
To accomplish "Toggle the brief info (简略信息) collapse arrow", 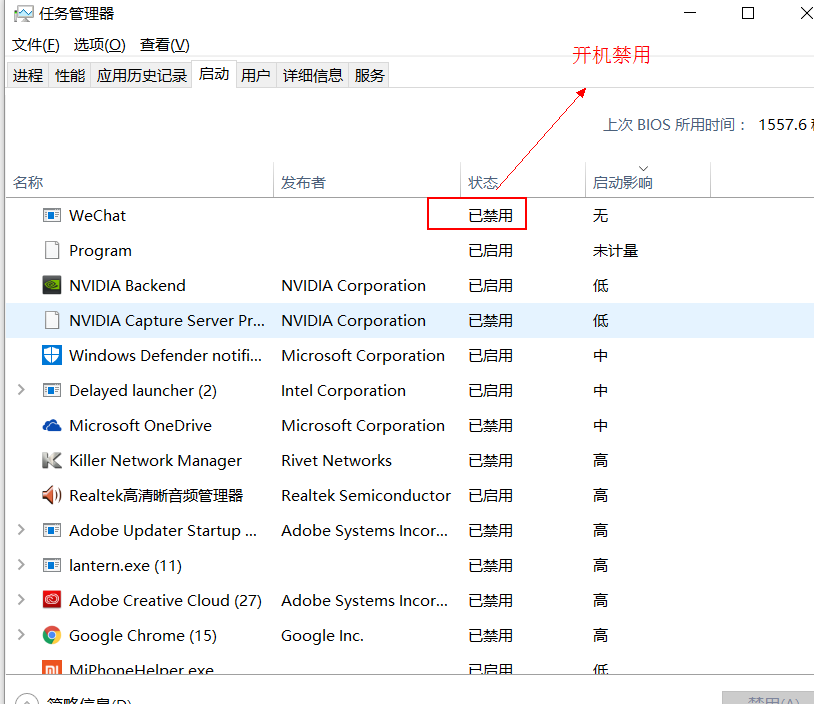I will [27, 700].
